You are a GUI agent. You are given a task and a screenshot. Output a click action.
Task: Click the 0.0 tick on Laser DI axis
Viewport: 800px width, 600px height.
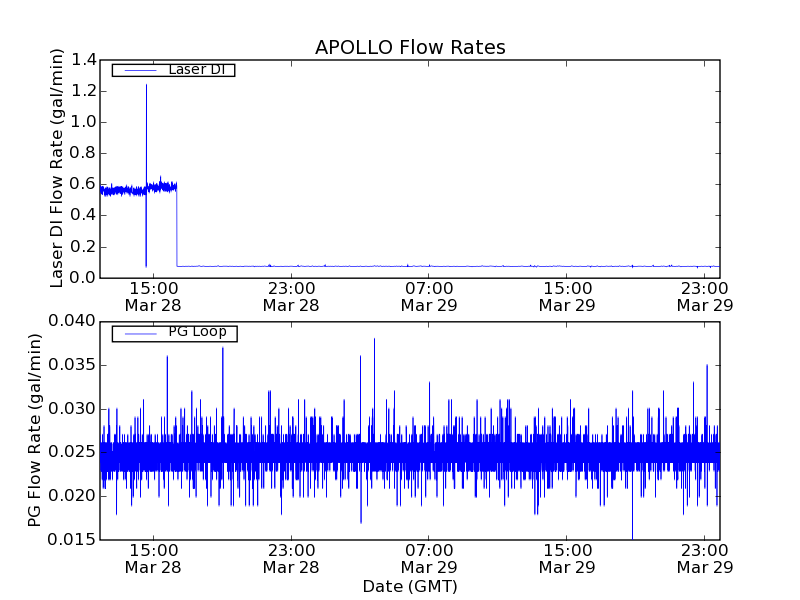pyautogui.click(x=84, y=278)
